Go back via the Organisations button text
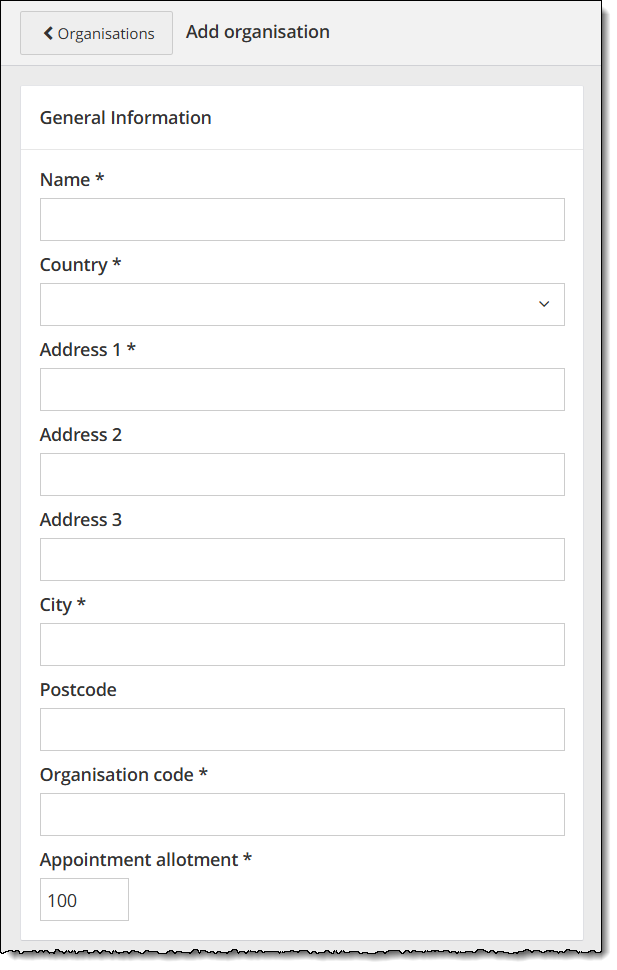Screen dimensions: 617x970 [x=106, y=34]
